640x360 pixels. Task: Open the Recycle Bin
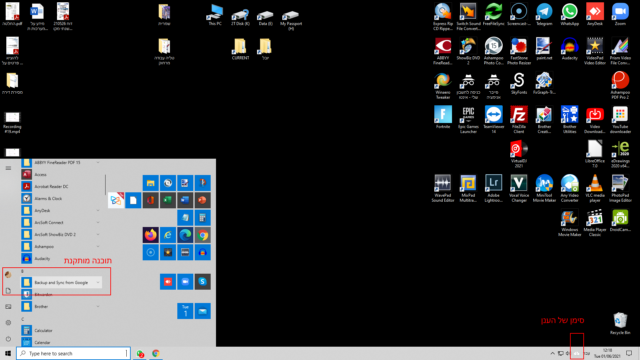620,323
